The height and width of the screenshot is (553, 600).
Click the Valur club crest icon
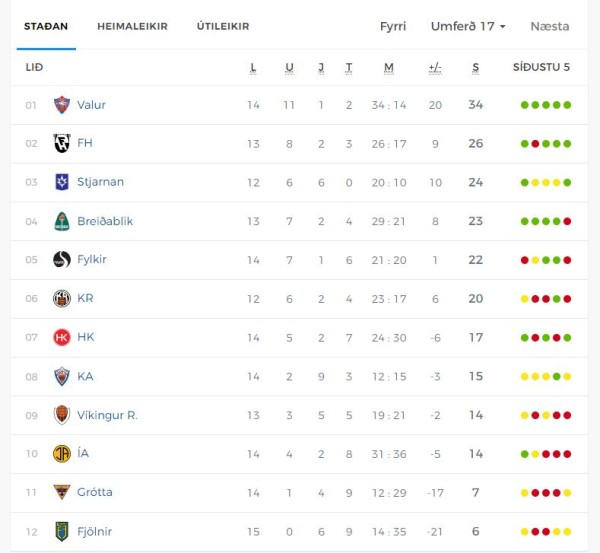tap(62, 105)
